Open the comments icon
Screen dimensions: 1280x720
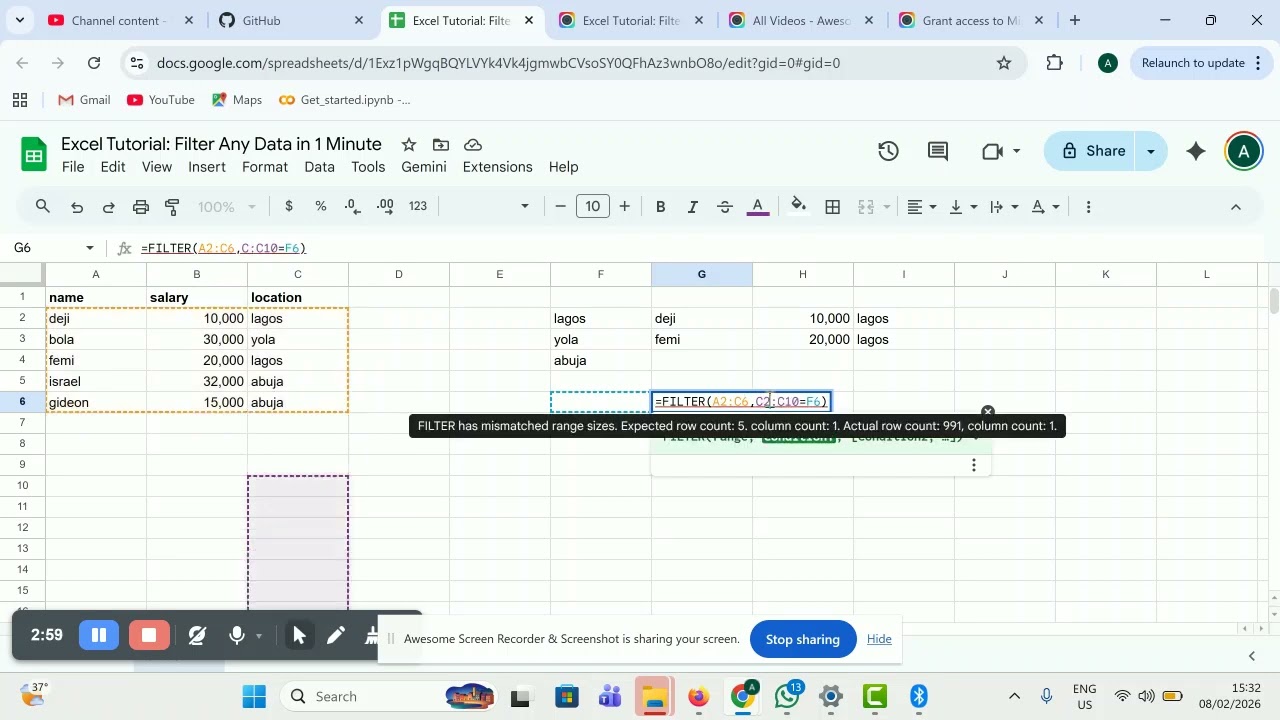(x=938, y=151)
